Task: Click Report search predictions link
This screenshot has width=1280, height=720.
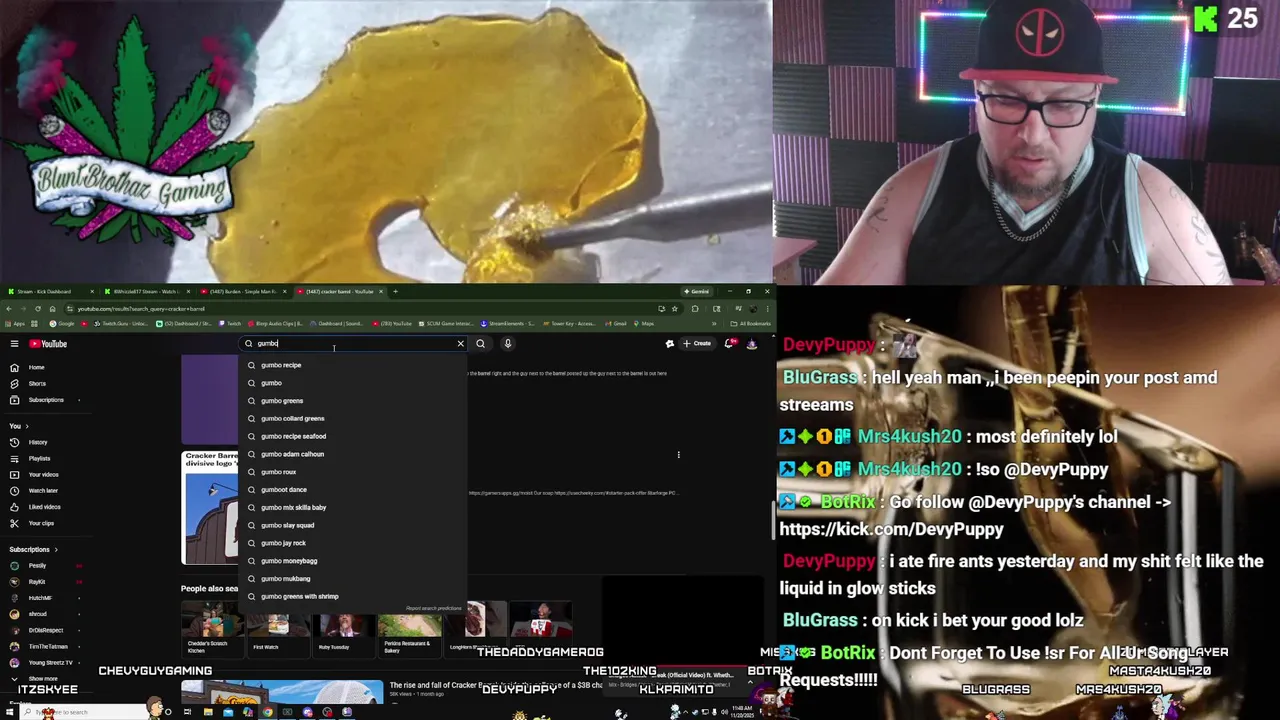Action: (x=434, y=608)
